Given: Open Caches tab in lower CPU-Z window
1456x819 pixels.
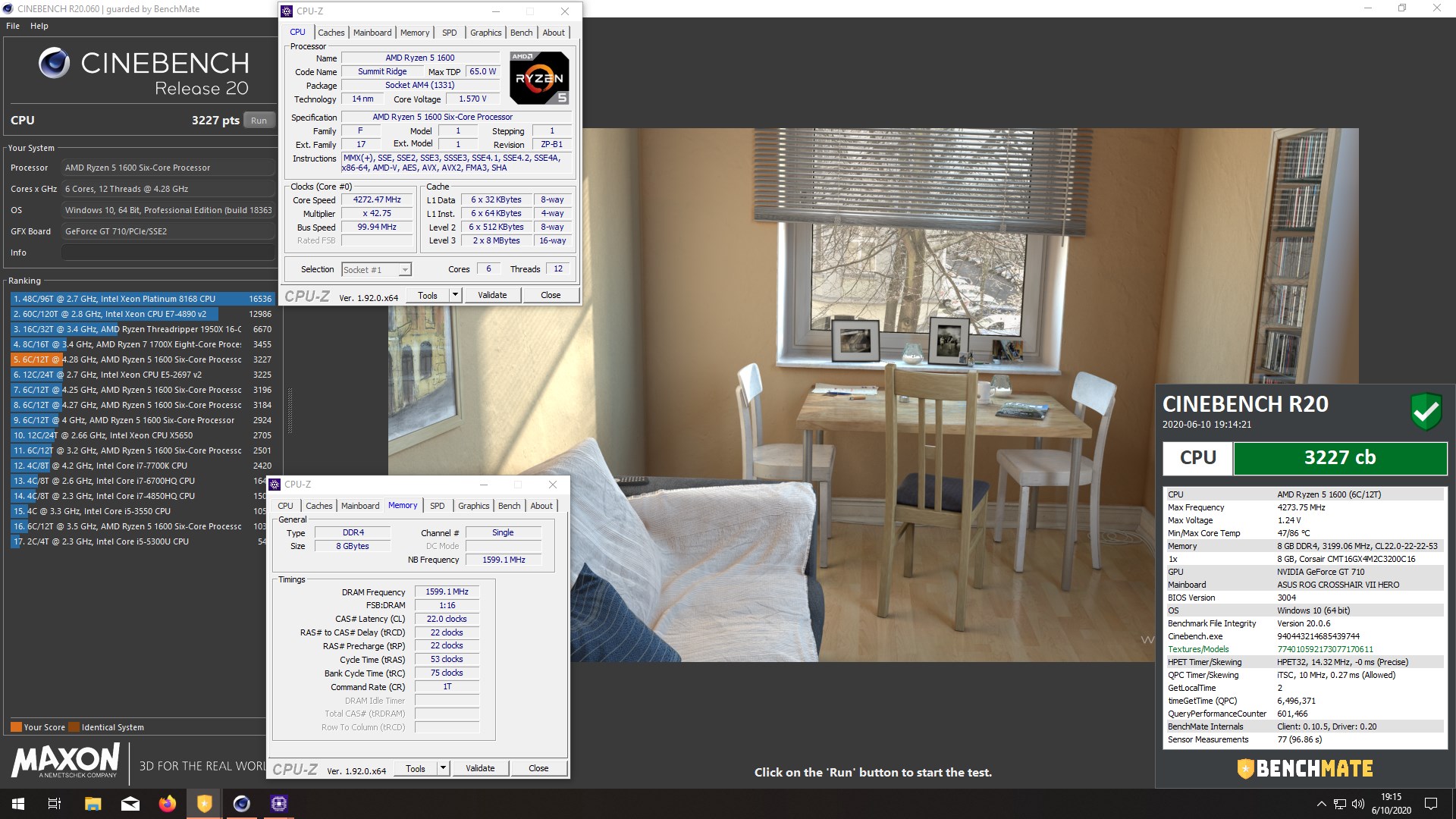Looking at the screenshot, I should point(319,506).
